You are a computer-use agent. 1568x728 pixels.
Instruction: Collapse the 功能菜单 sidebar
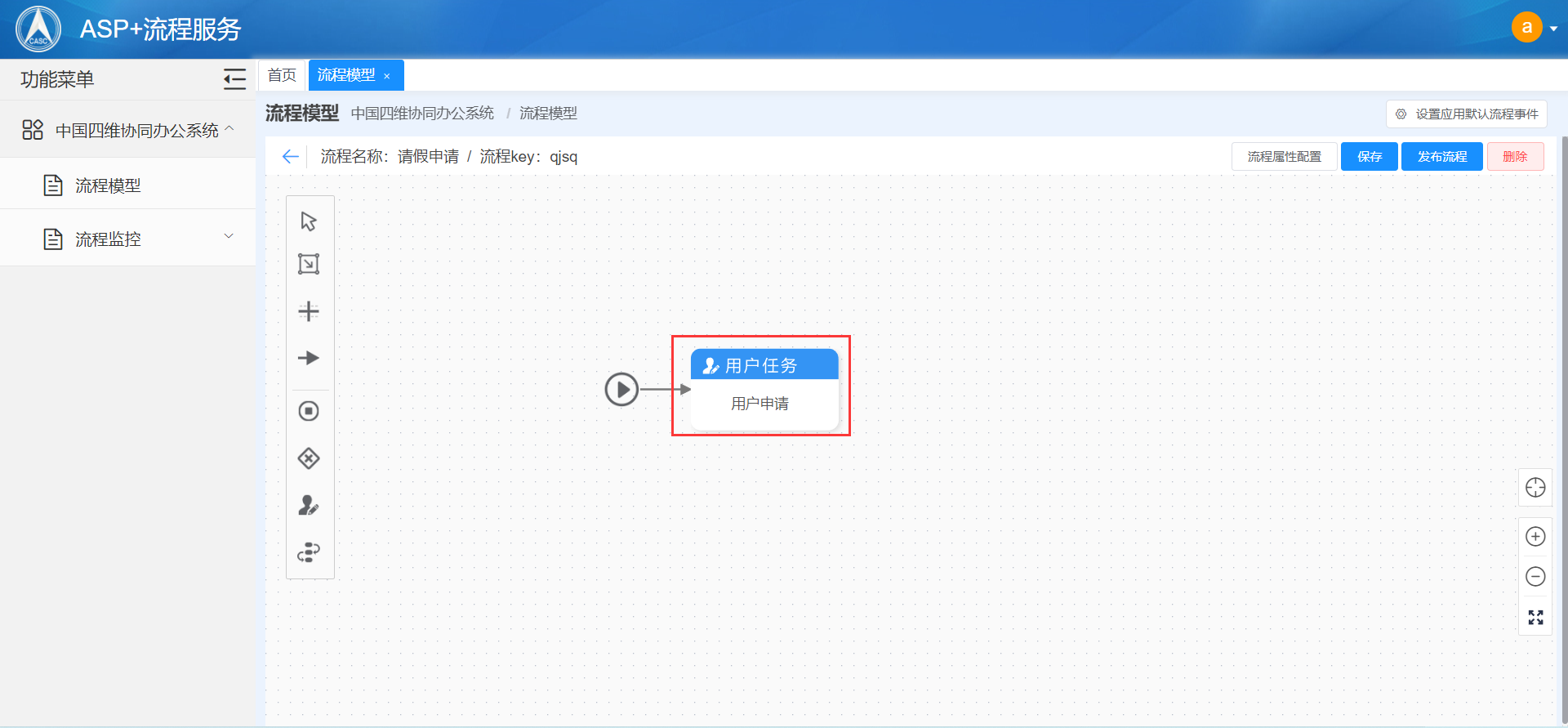pyautogui.click(x=234, y=79)
